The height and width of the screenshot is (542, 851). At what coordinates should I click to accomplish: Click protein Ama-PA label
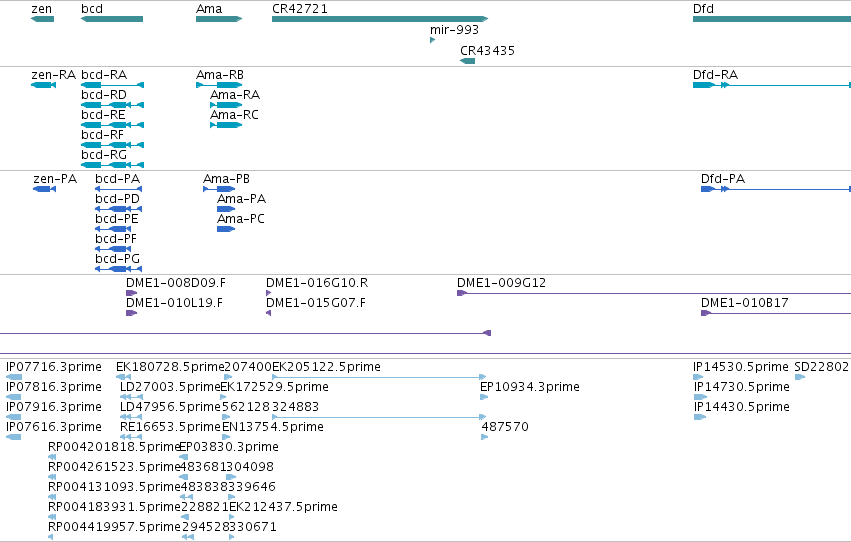pyautogui.click(x=242, y=199)
